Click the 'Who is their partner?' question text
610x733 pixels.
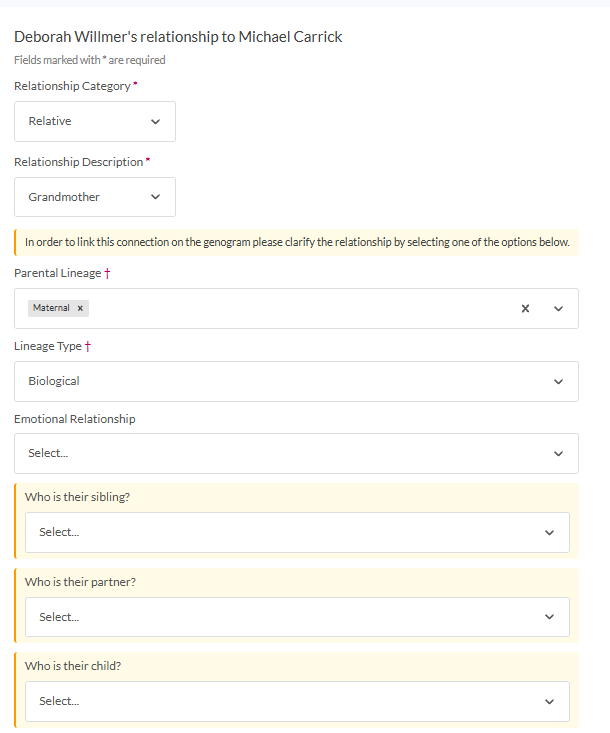80,582
